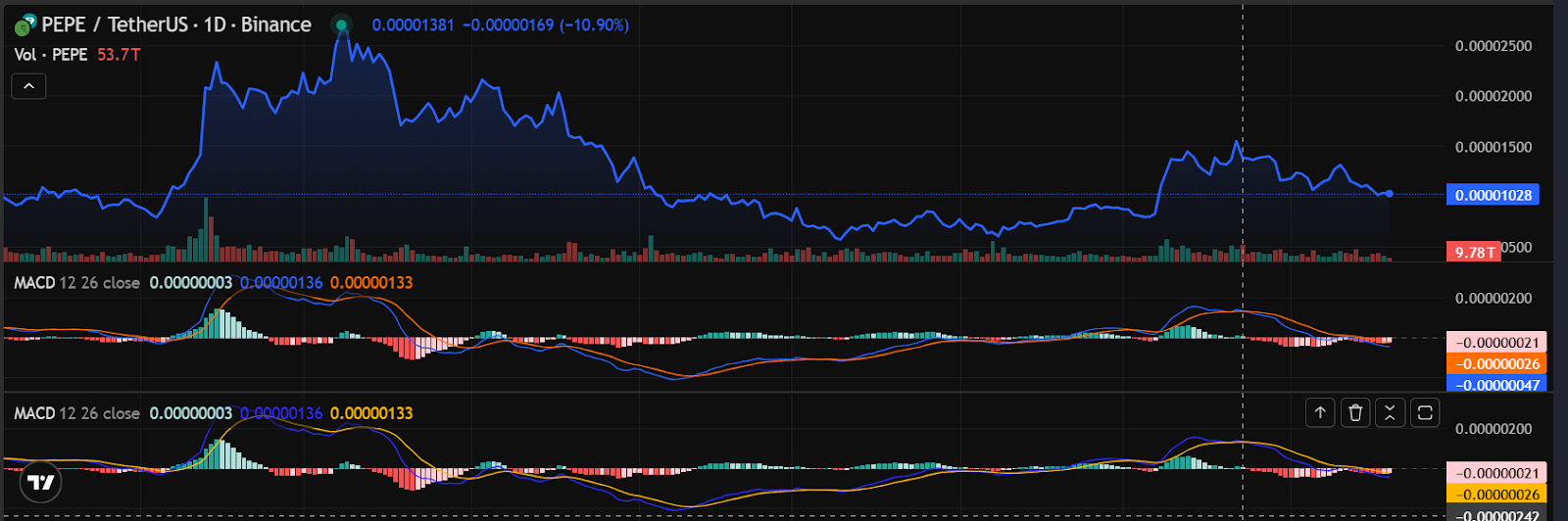Maximize the MACD pane with the brackets icon
The width and height of the screenshot is (1568, 521).
(x=1425, y=412)
